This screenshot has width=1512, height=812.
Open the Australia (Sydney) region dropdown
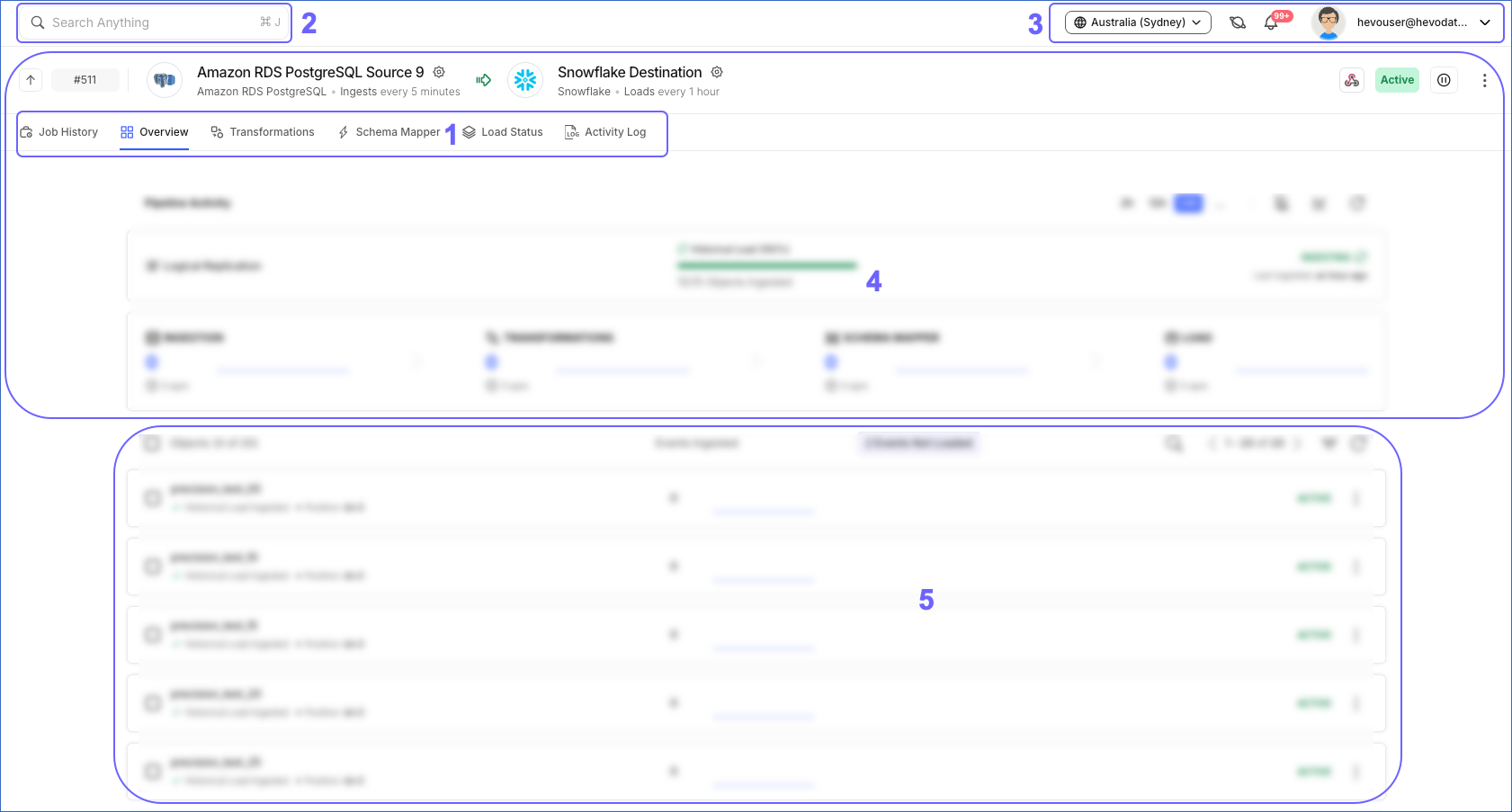tap(1138, 22)
